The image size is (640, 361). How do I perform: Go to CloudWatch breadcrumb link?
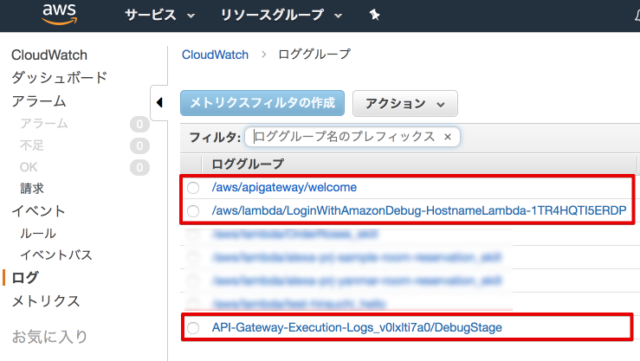pos(215,55)
